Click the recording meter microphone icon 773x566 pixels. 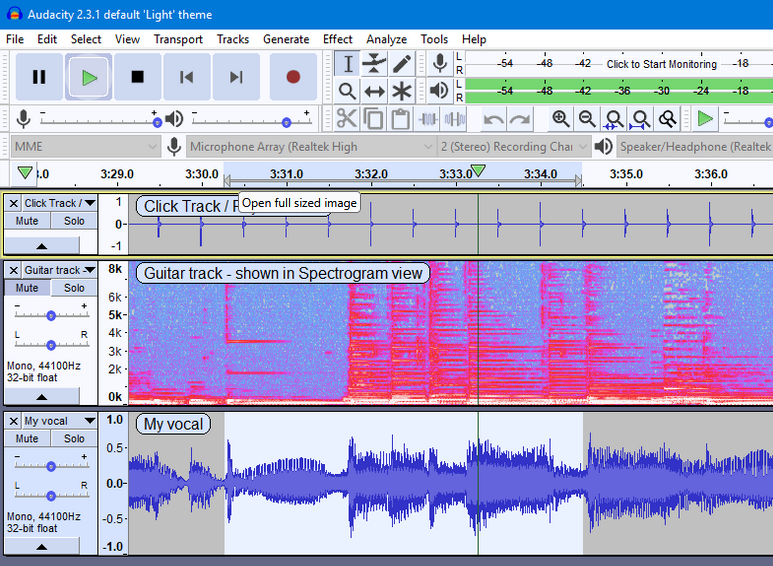coord(439,64)
